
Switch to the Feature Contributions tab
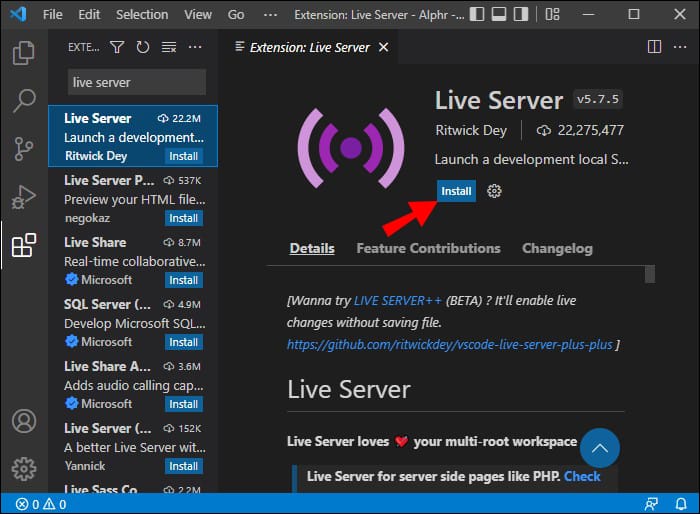(x=428, y=248)
